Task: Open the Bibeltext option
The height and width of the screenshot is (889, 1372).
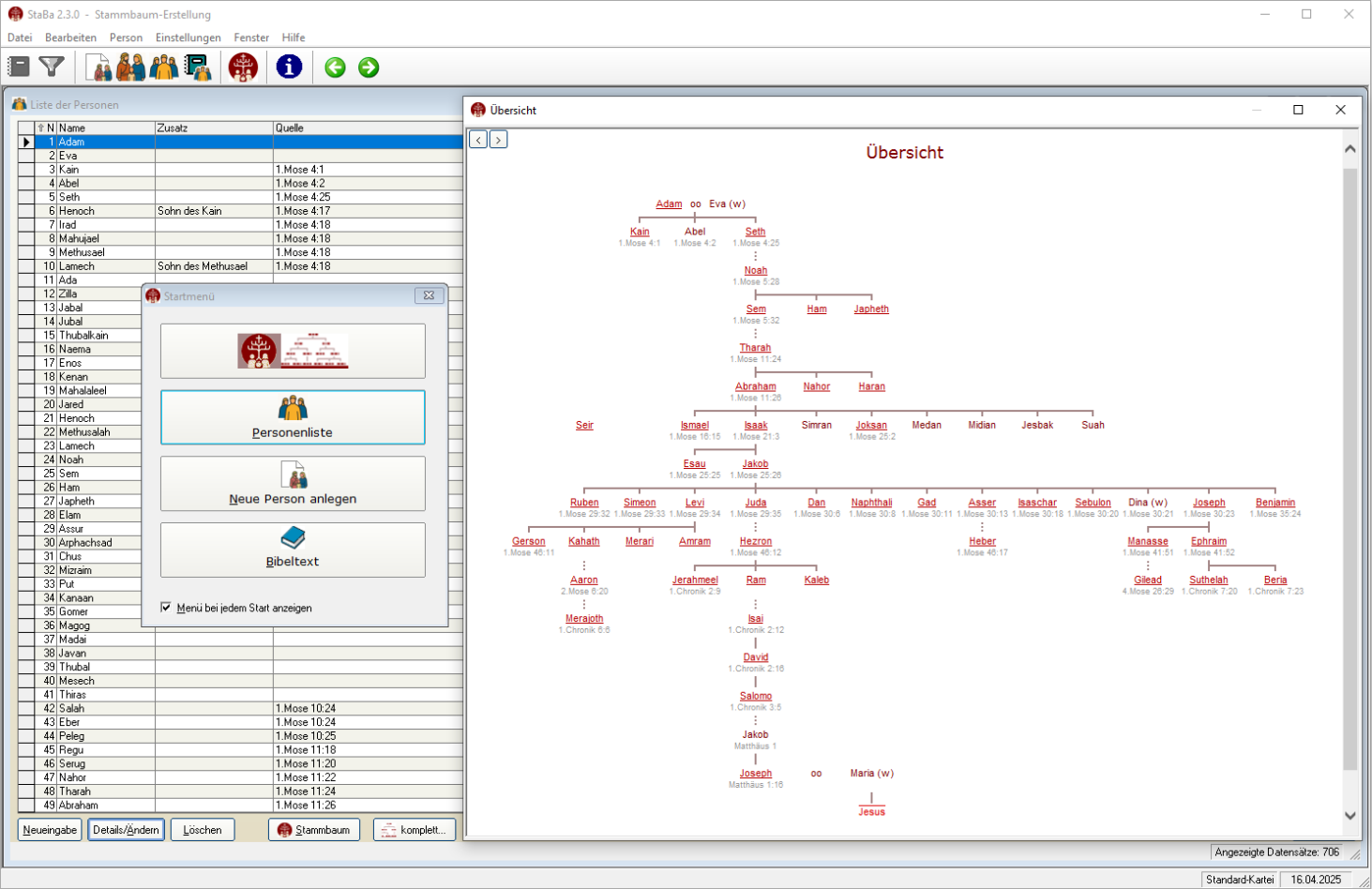Action: 292,549
